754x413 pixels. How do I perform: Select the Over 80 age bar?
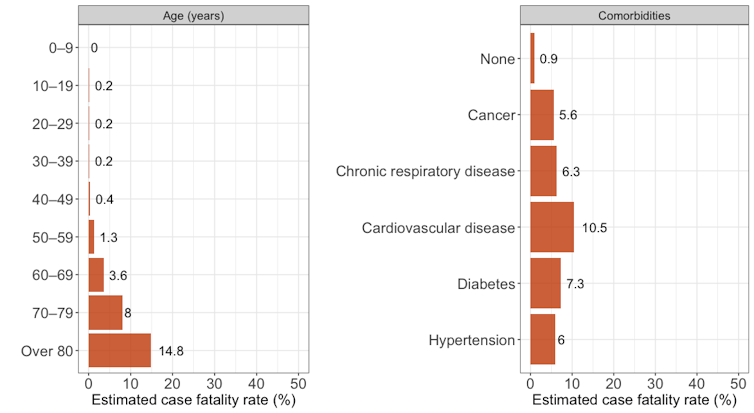pos(119,350)
